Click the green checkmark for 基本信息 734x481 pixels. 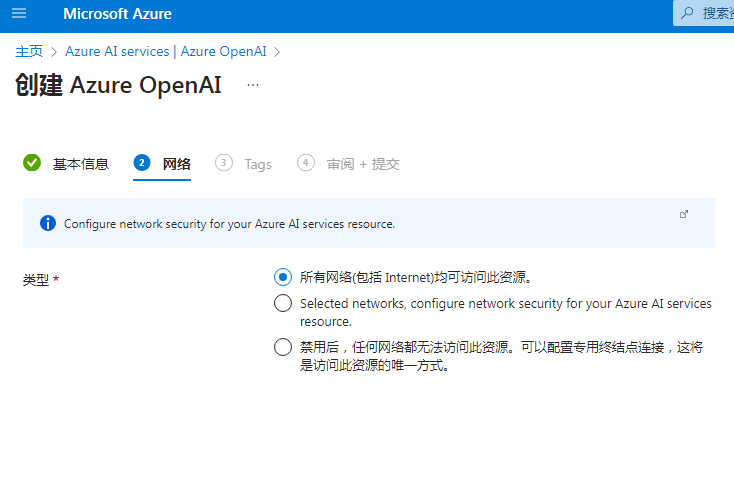[32, 163]
